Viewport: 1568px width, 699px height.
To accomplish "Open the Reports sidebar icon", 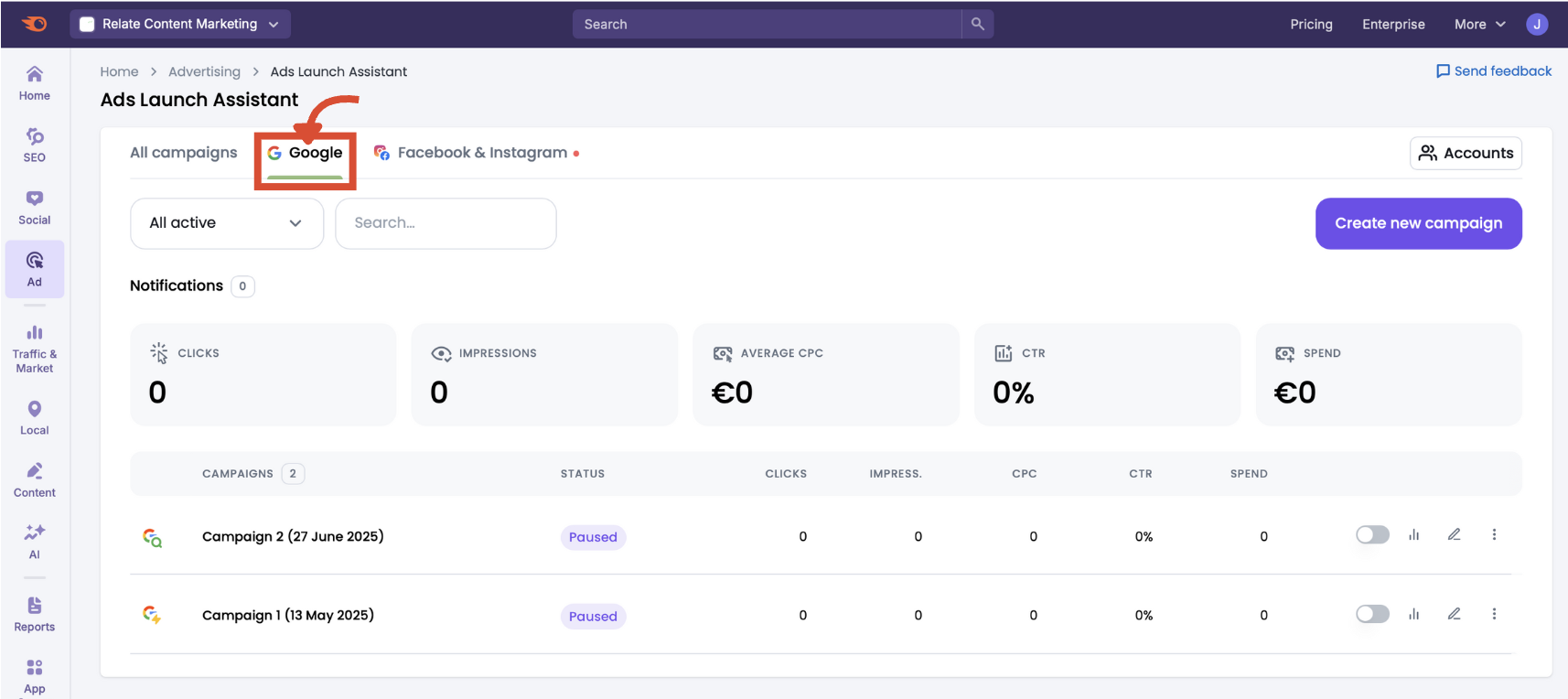I will pyautogui.click(x=35, y=614).
